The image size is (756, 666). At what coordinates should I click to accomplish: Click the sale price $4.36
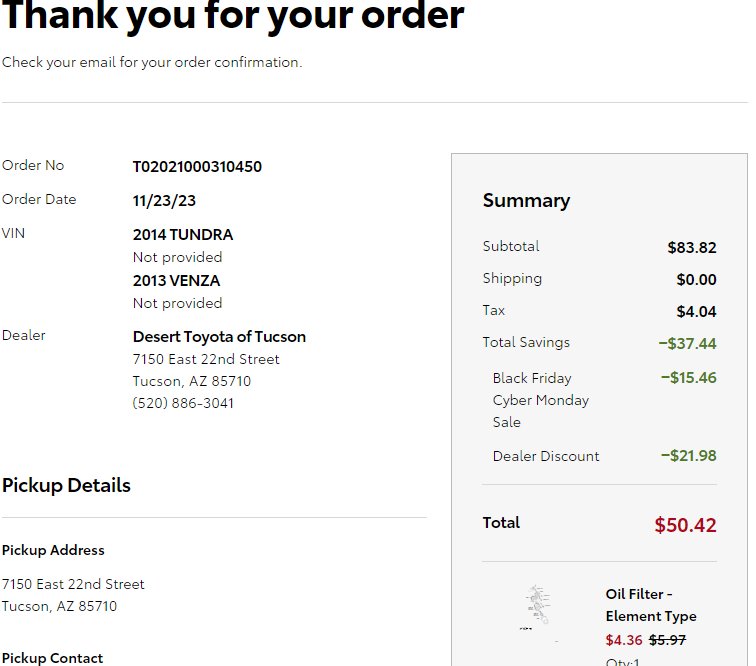[624, 640]
